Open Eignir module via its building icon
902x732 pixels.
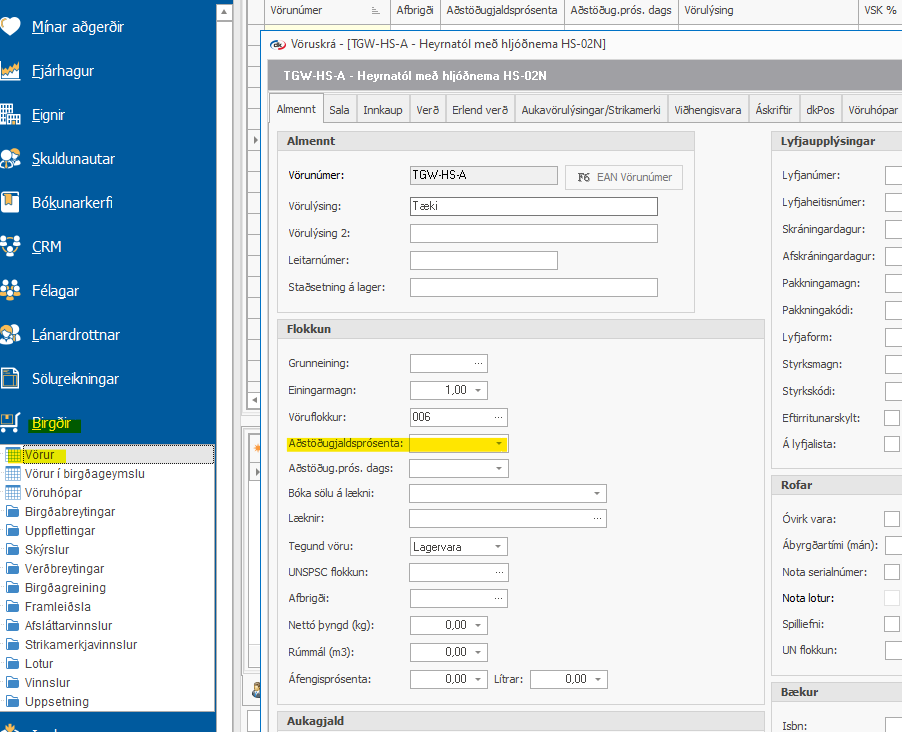tap(11, 115)
